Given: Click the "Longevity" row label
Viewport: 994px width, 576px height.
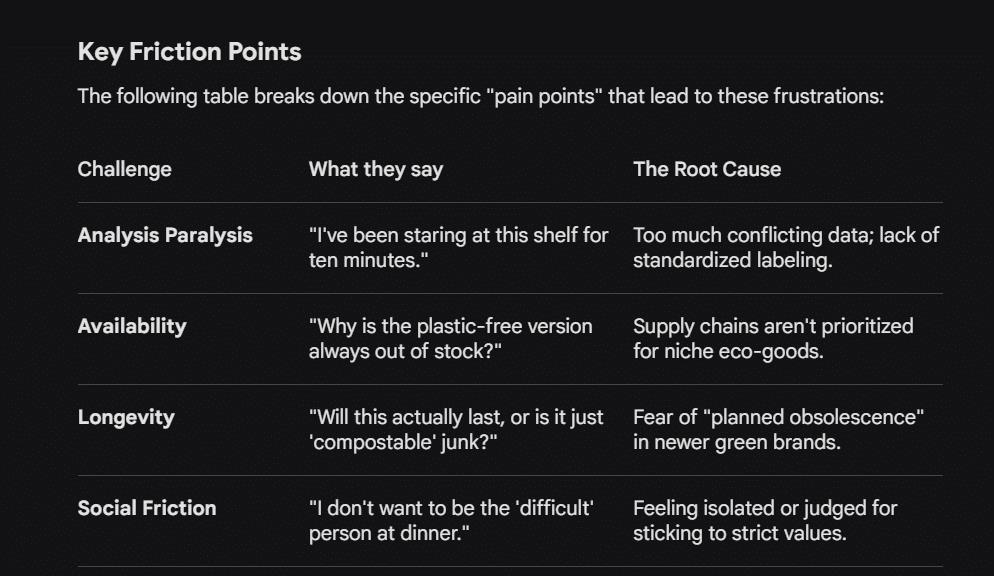Looking at the screenshot, I should (126, 417).
